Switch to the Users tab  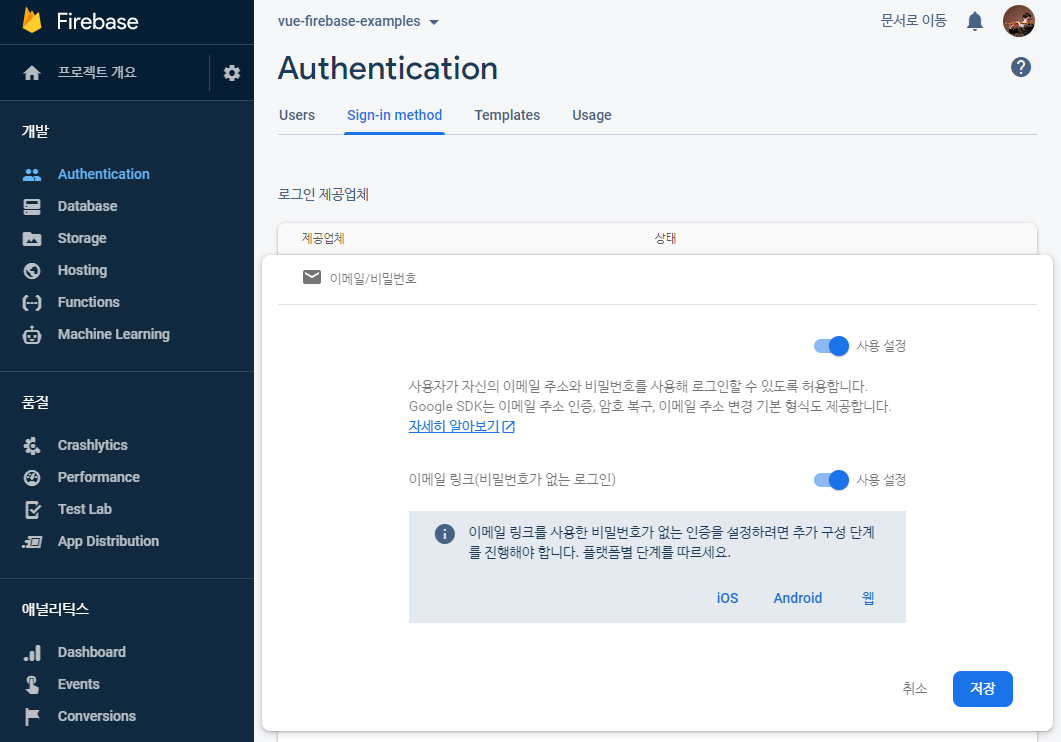coord(297,115)
